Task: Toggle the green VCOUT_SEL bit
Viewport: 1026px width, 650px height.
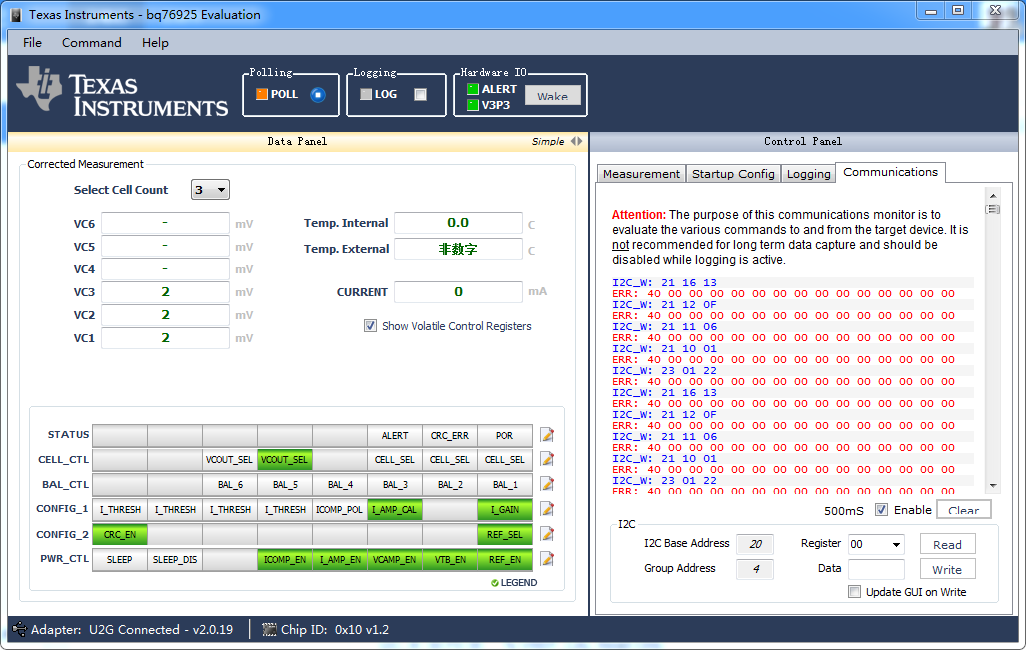Action: [285, 460]
